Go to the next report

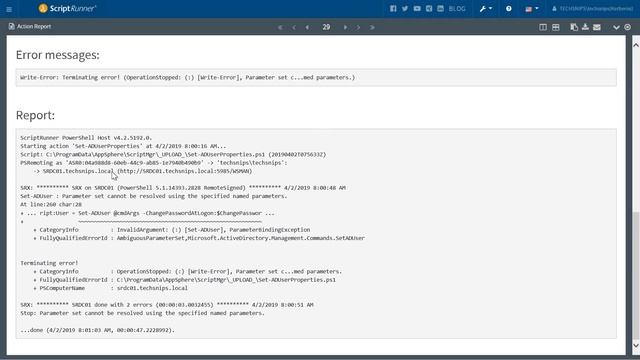345,27
